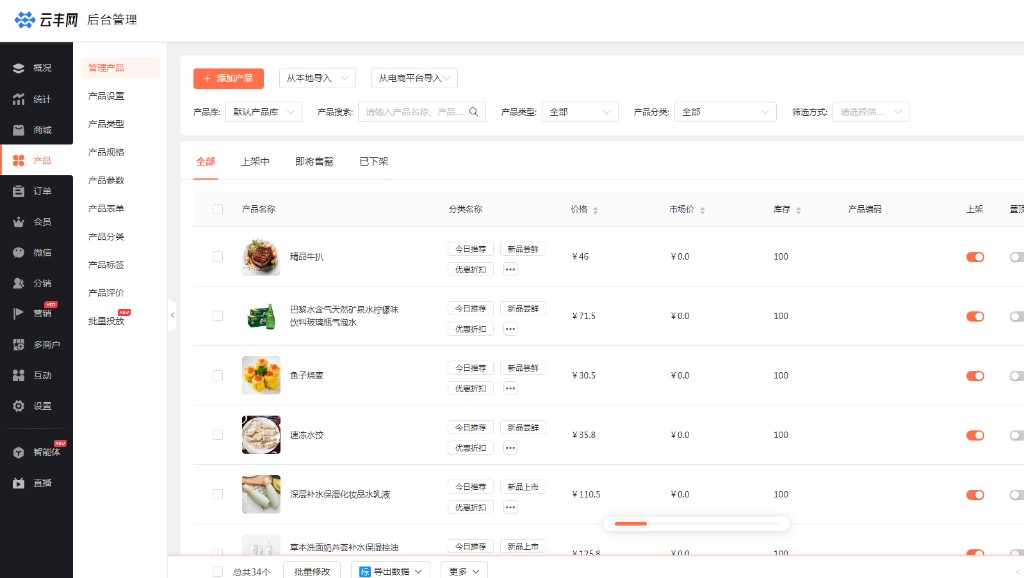Toggle the 上架 switch for 巴黎水 product
The height and width of the screenshot is (578, 1024).
click(975, 316)
